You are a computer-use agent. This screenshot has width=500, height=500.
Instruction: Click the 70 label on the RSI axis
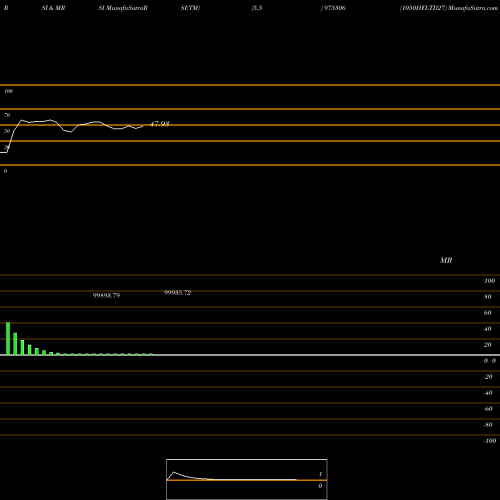(x=7, y=115)
